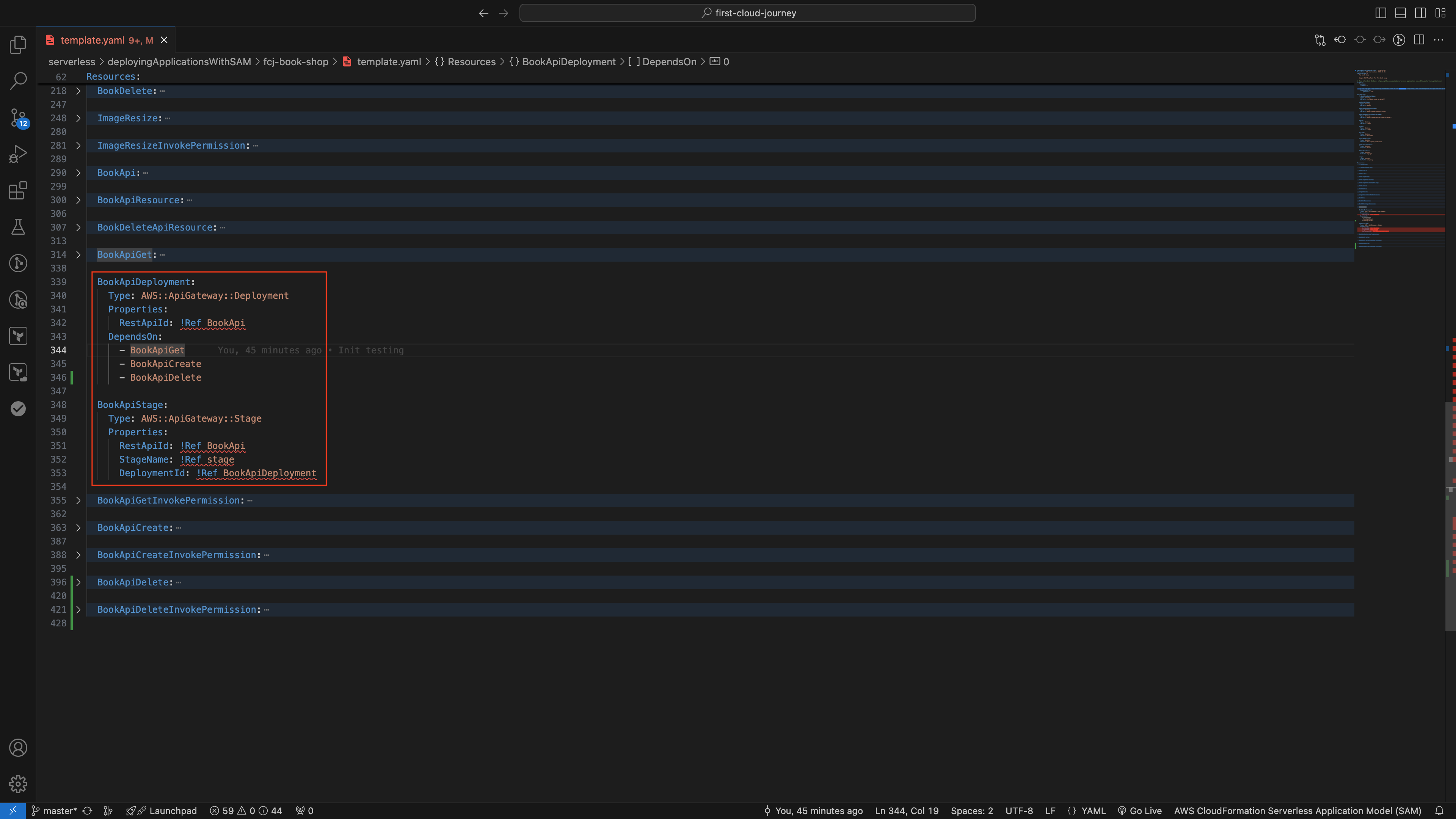Viewport: 1456px width, 819px height.
Task: Change LF end of line sequence
Action: pos(1050,811)
